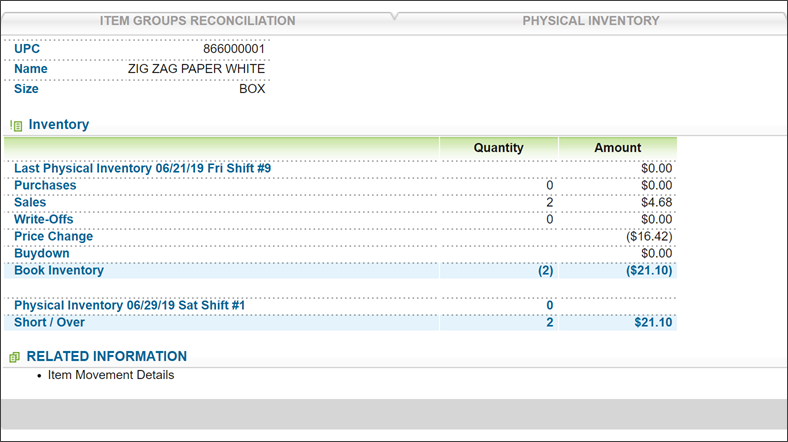This screenshot has width=788, height=442.
Task: Select the Short / Over row
Action: (x=340, y=322)
